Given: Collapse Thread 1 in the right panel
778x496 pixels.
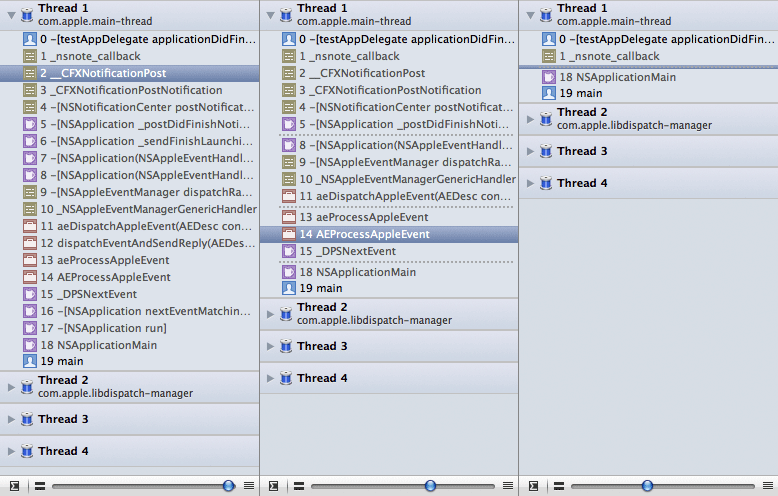Looking at the screenshot, I should pos(530,15).
